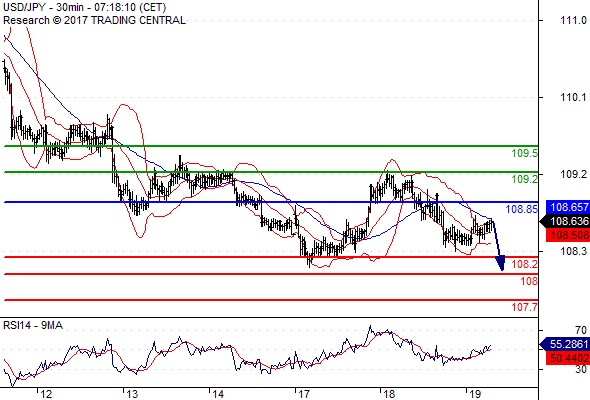Click the dark blue downward forecast arrow

pyautogui.click(x=498, y=245)
